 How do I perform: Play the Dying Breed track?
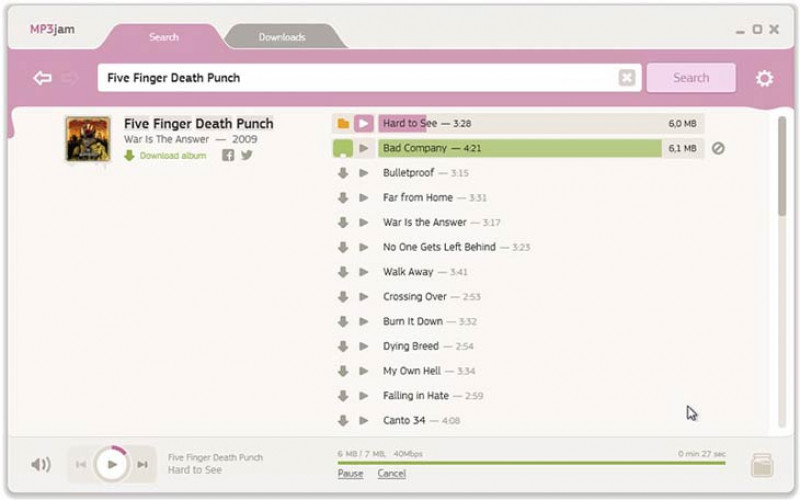click(x=364, y=346)
